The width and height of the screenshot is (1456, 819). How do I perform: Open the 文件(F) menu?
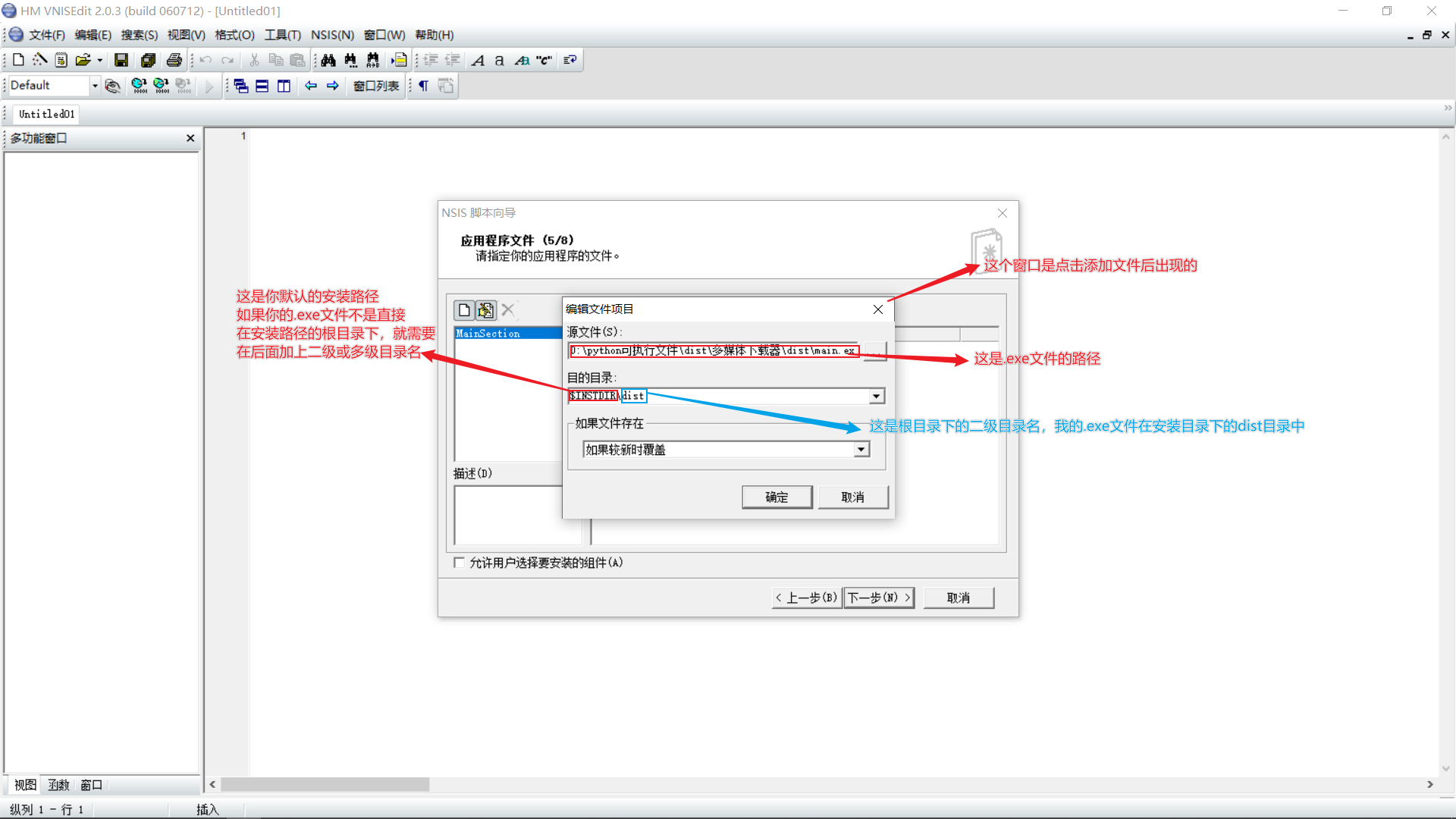tap(47, 35)
